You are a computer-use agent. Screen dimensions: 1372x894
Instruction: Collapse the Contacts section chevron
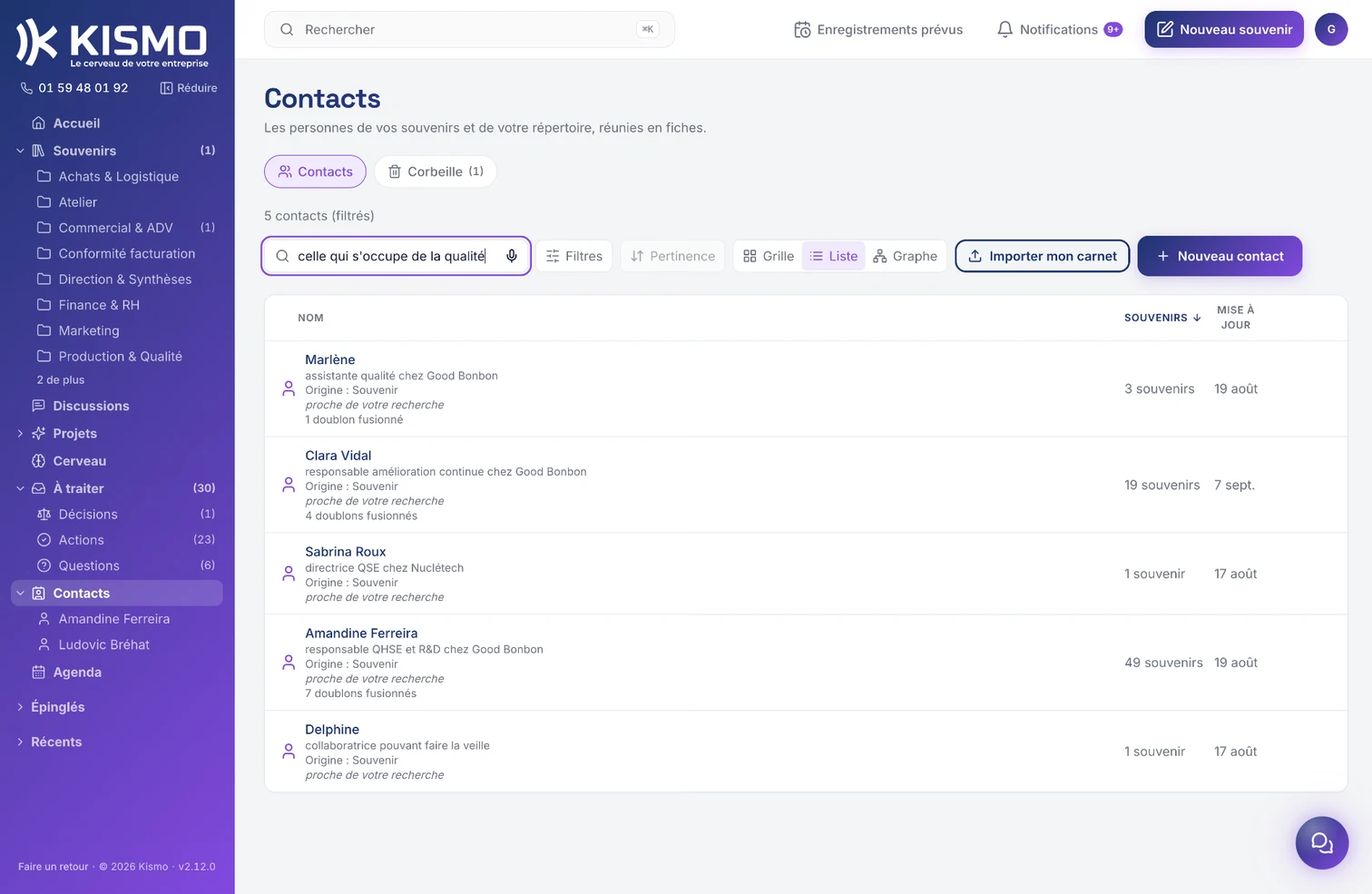click(x=20, y=594)
